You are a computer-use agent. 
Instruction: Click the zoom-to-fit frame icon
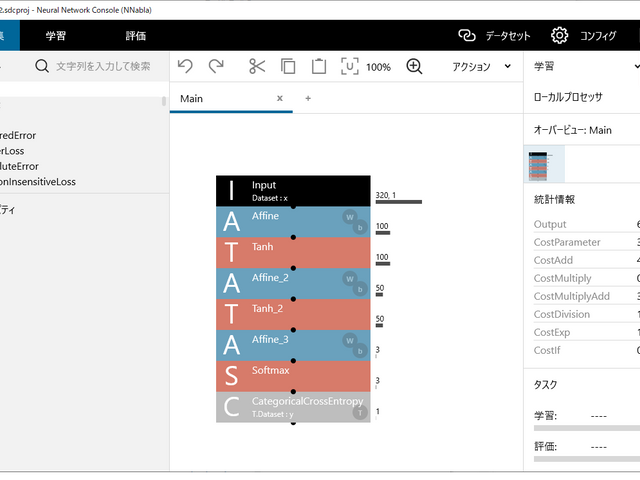click(x=349, y=66)
